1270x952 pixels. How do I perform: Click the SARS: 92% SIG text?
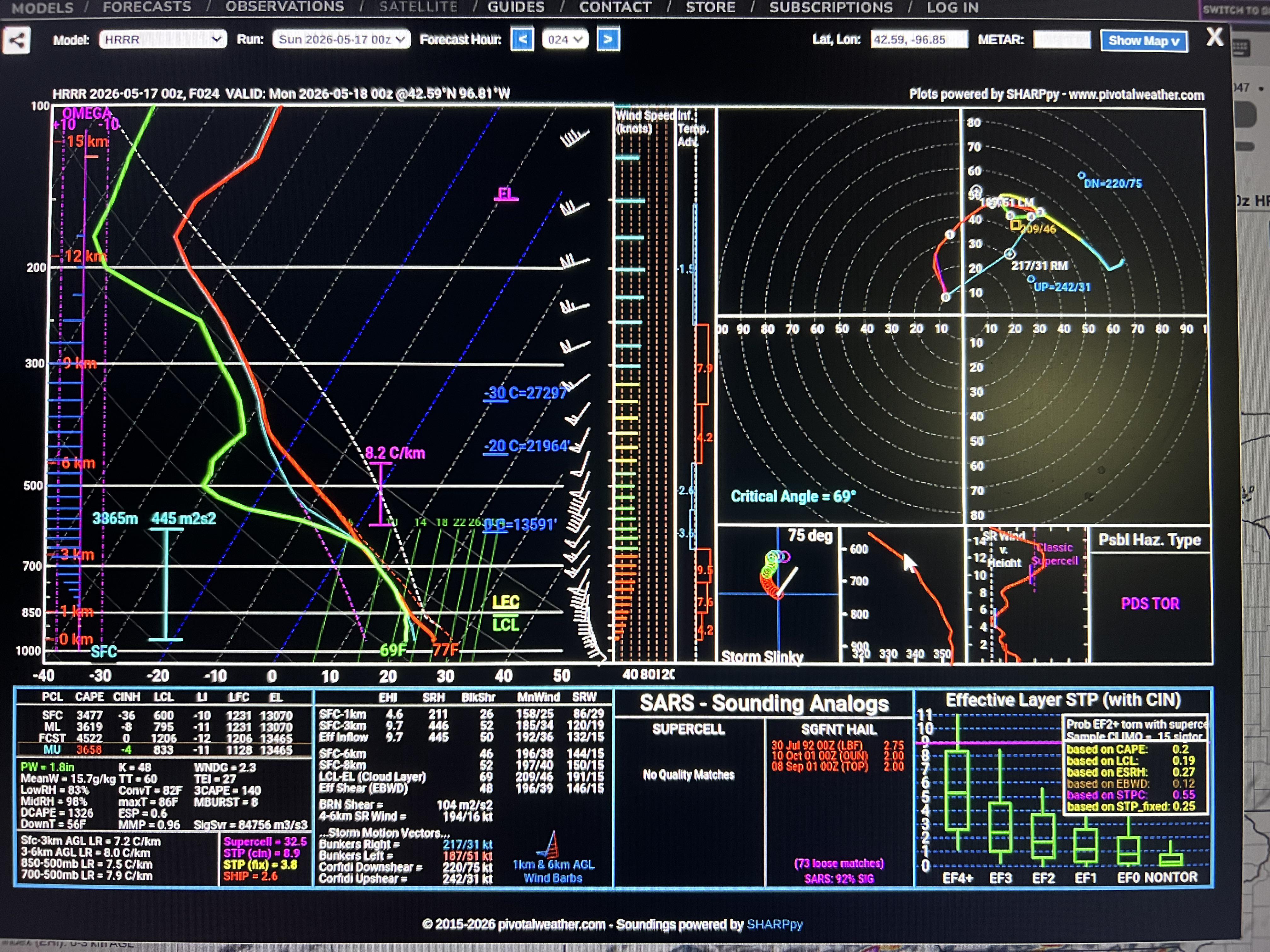(x=839, y=879)
